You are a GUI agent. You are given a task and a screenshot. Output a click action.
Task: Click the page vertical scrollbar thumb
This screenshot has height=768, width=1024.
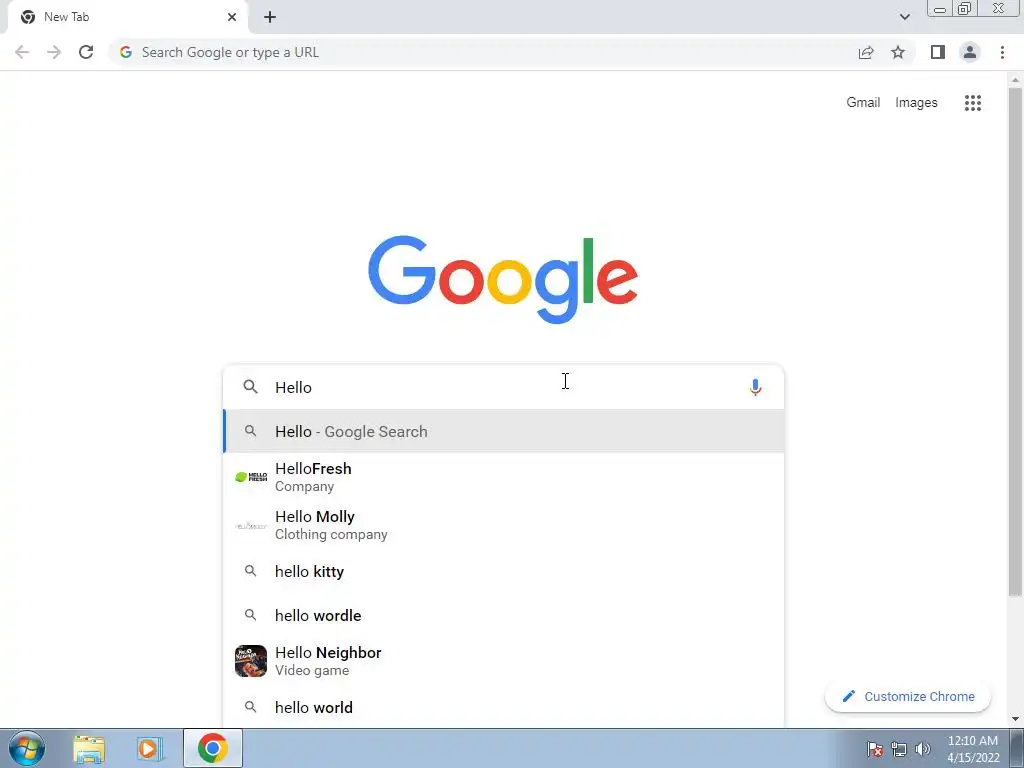tap(1015, 342)
